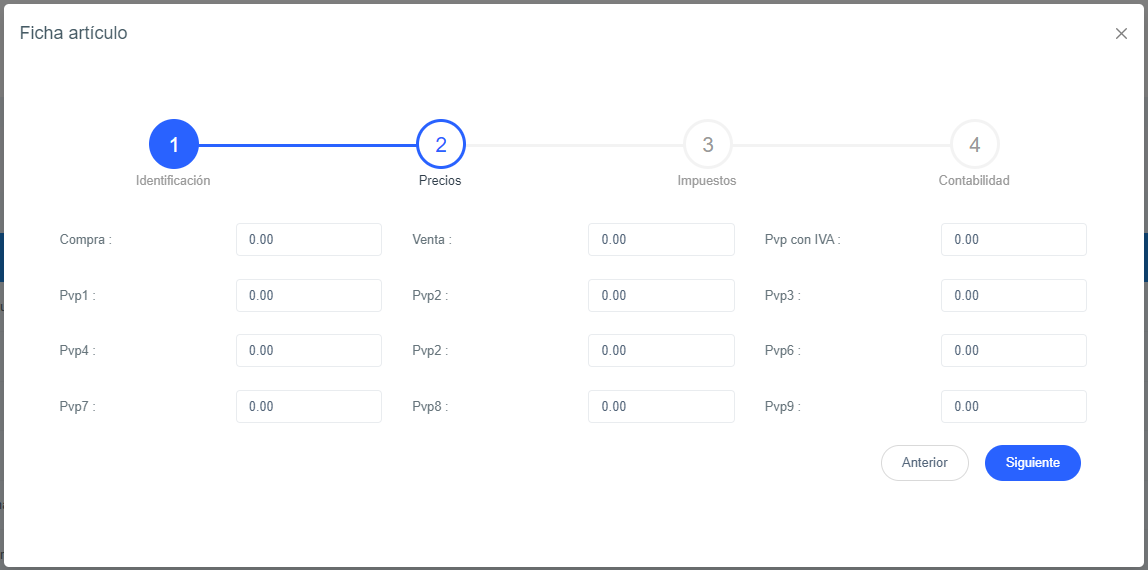Image resolution: width=1148 pixels, height=570 pixels.
Task: Click the Siguiente button
Action: 1032,463
